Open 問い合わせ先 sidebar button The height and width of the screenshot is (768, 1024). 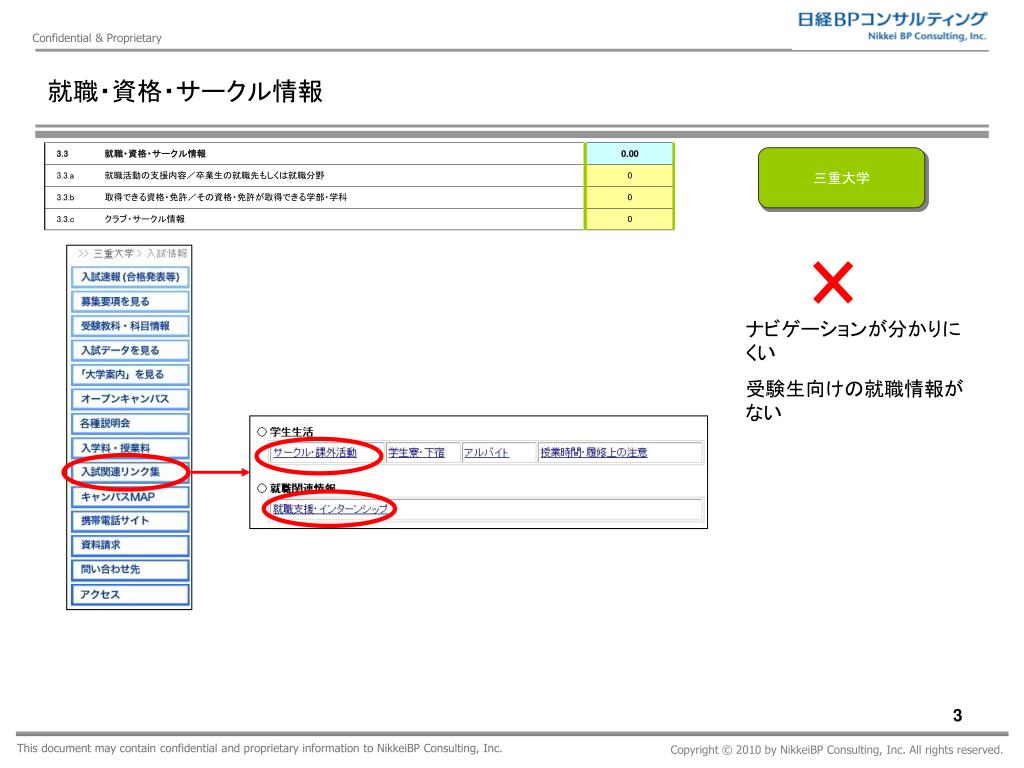point(130,569)
